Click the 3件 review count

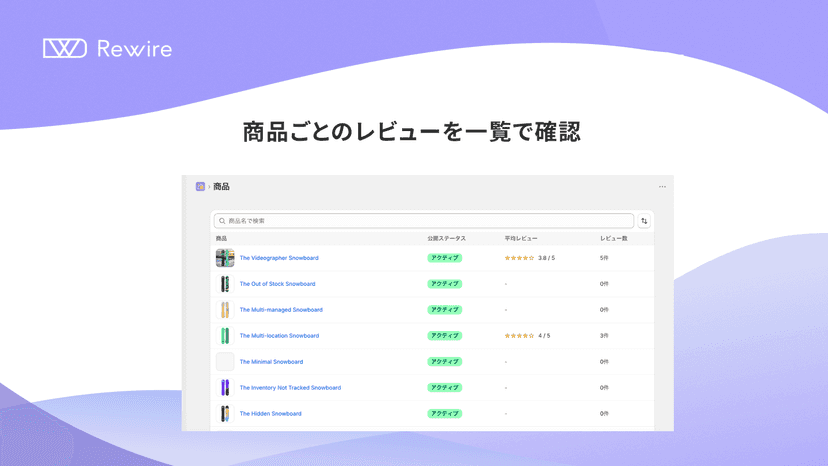pyautogui.click(x=604, y=335)
